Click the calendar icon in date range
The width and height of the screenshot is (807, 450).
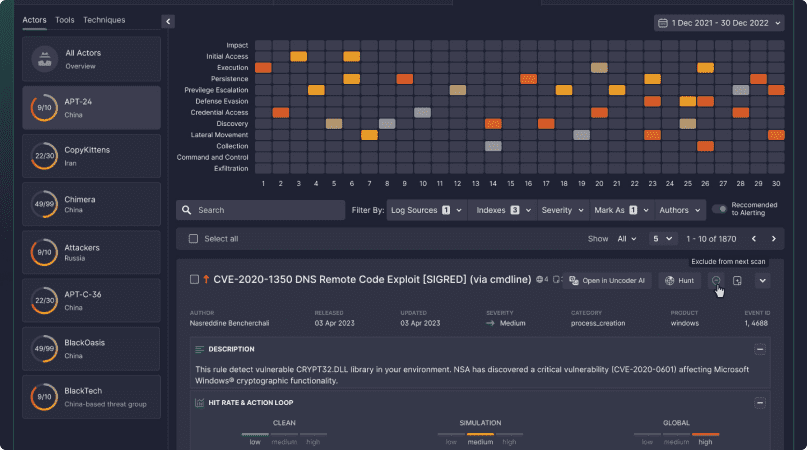pyautogui.click(x=663, y=22)
